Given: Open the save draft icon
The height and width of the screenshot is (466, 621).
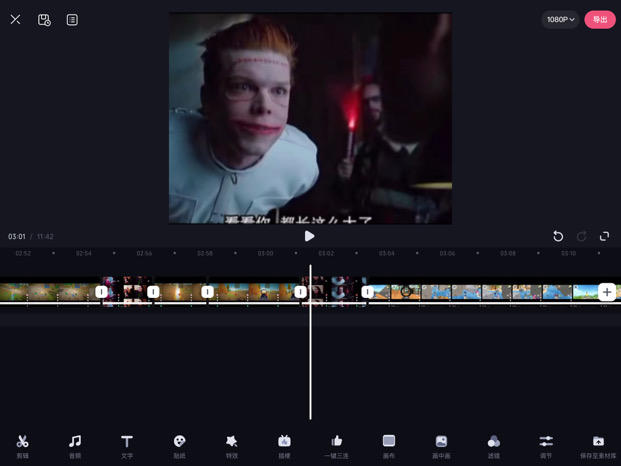Looking at the screenshot, I should point(44,20).
